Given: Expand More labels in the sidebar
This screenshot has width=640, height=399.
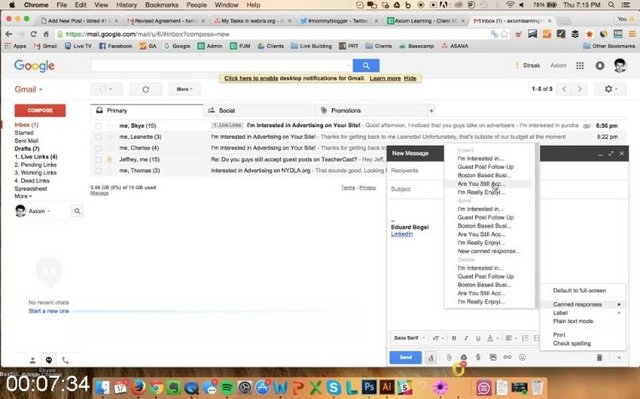Looking at the screenshot, I should click(23, 196).
